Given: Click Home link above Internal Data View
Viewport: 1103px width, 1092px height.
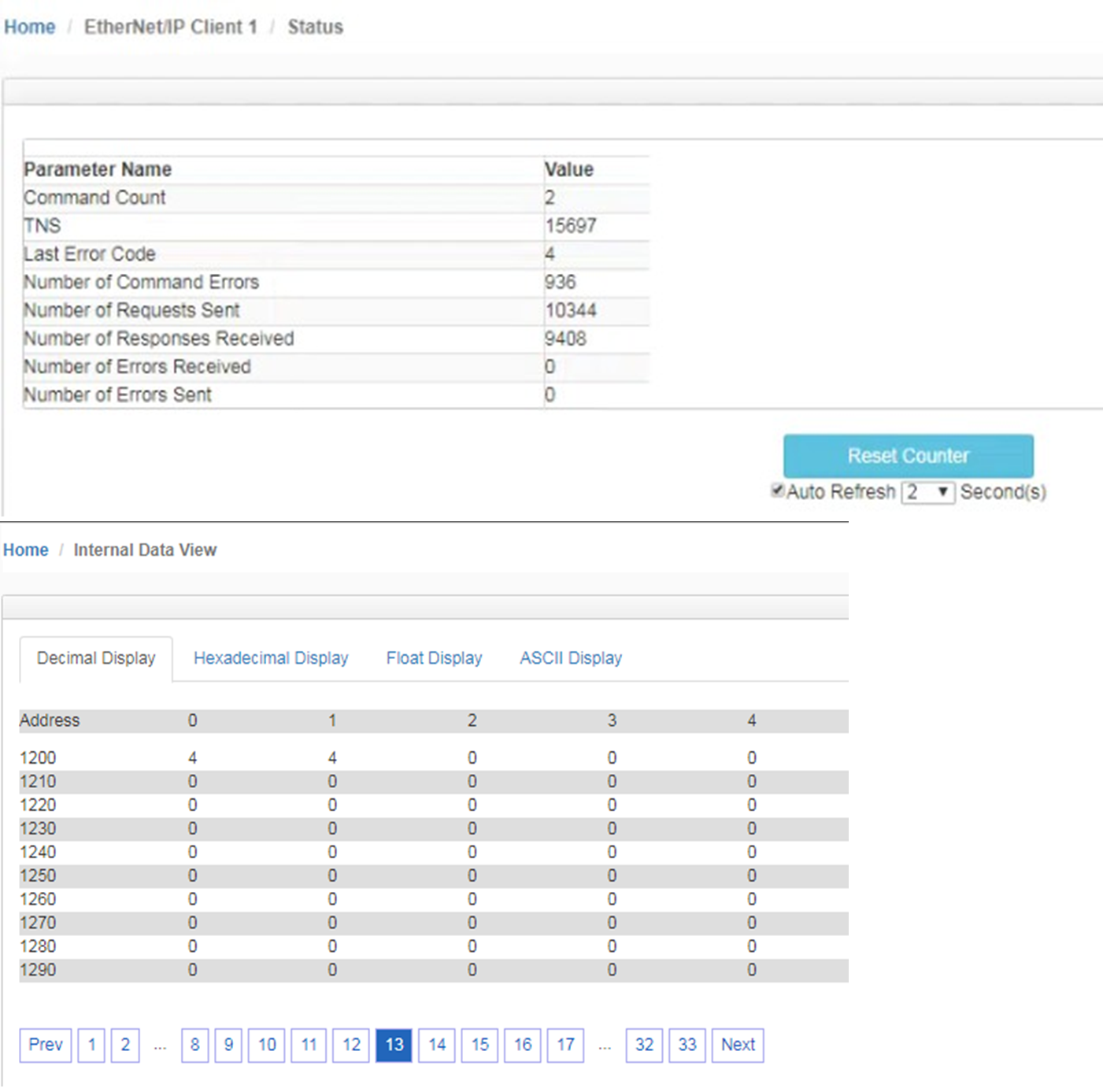Looking at the screenshot, I should click(x=26, y=550).
